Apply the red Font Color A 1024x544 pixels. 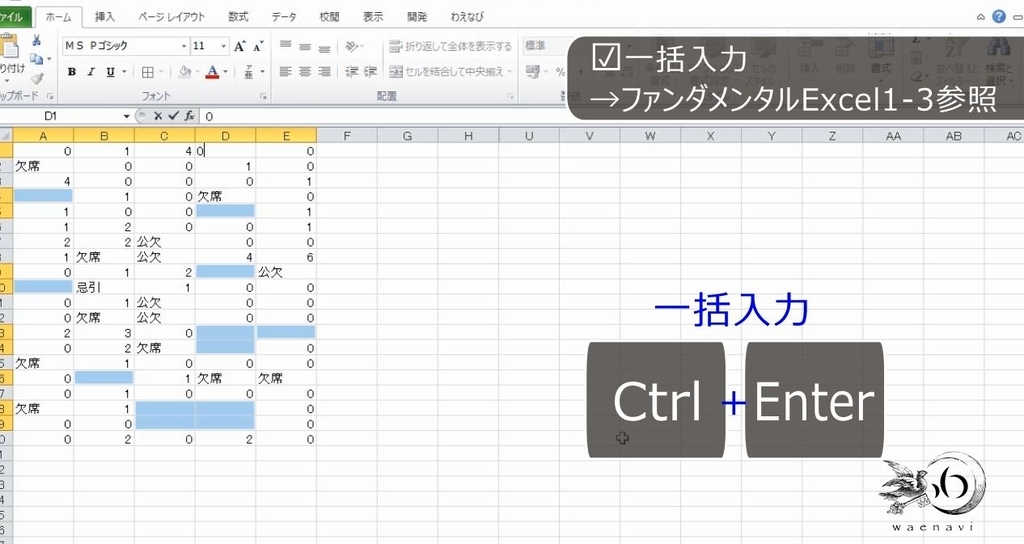pos(212,72)
